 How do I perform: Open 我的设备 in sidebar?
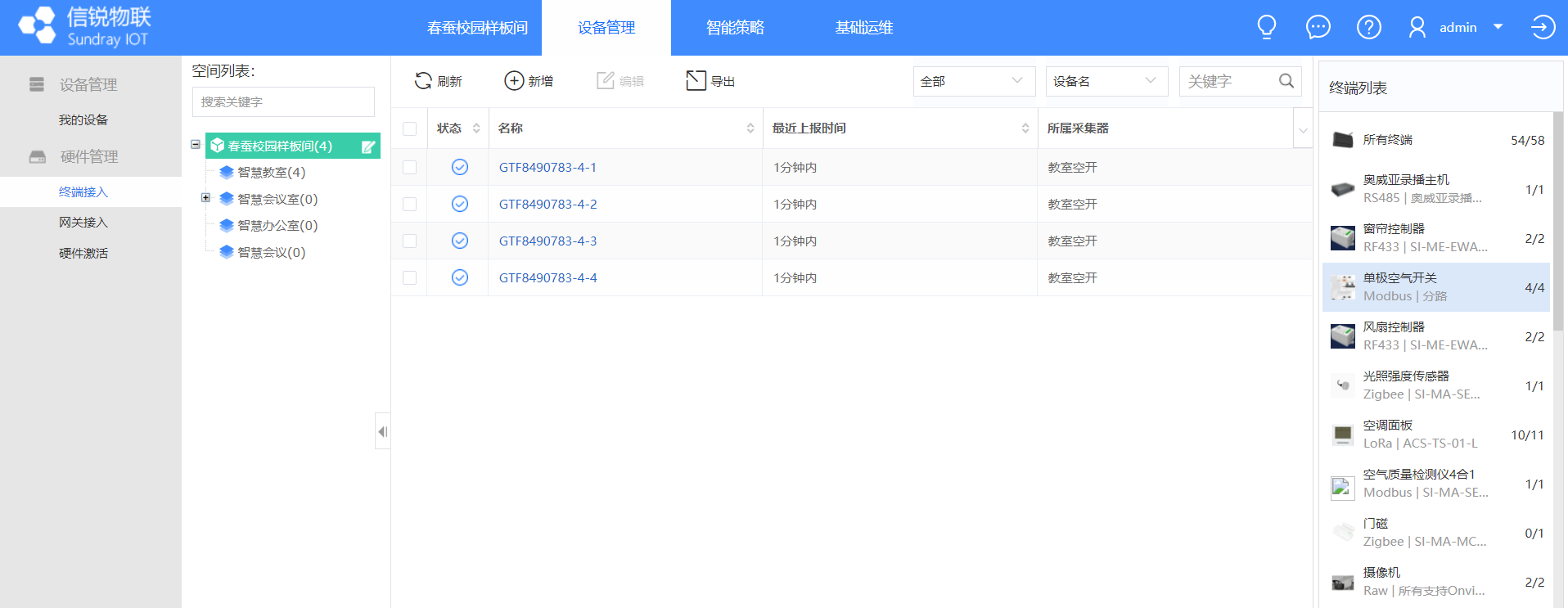(x=83, y=119)
